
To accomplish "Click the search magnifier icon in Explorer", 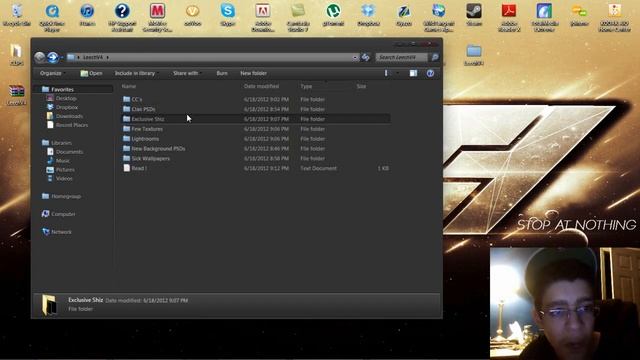I will (435, 58).
